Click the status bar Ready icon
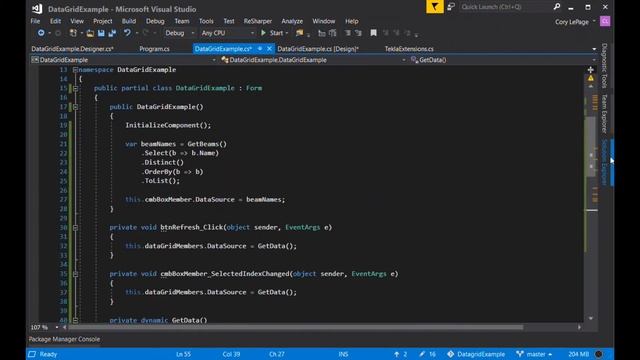 pyautogui.click(x=32, y=354)
